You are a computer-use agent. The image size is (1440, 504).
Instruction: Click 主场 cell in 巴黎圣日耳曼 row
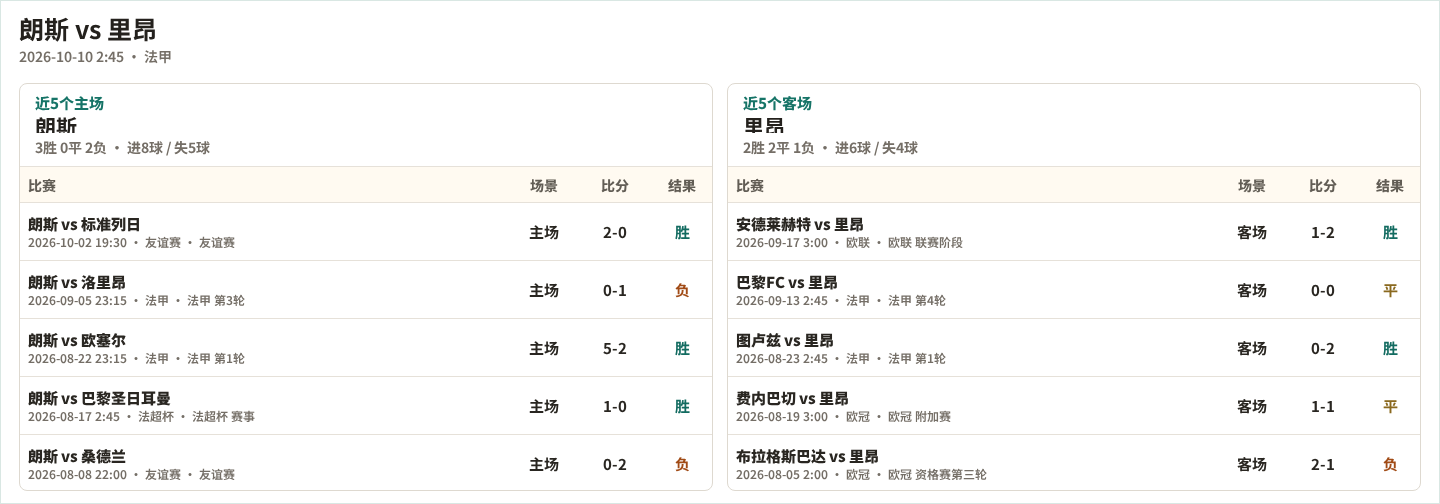click(x=544, y=406)
